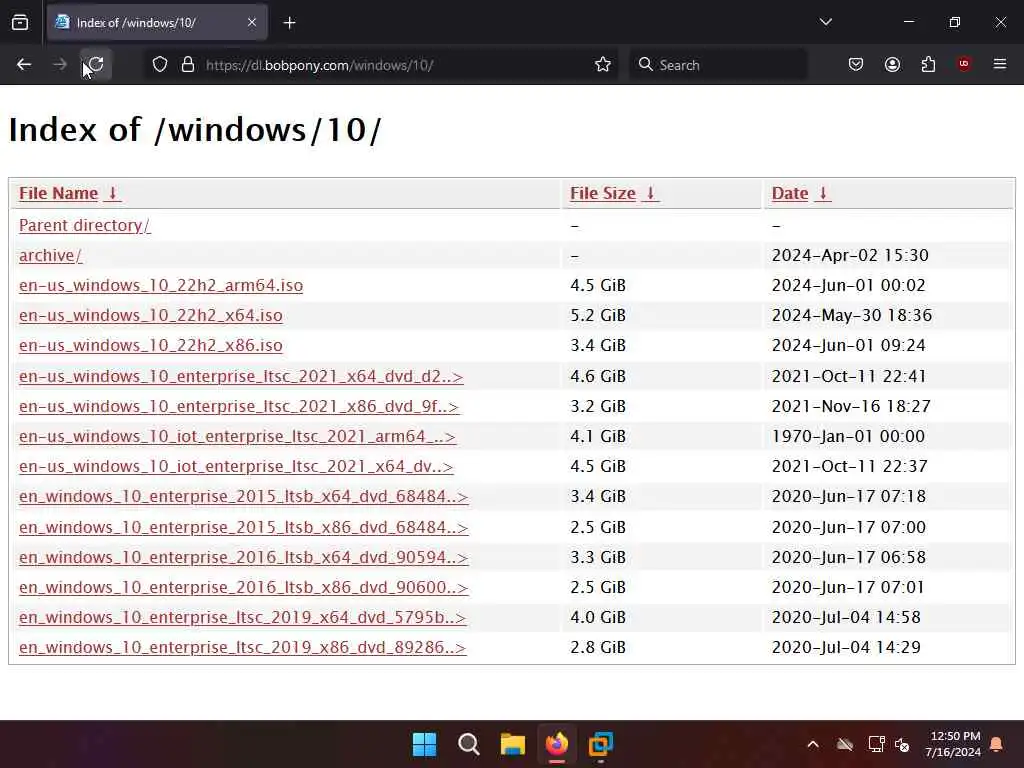Download en-us_windows_10_22h2_arm64.iso
This screenshot has height=768, width=1024.
[161, 285]
